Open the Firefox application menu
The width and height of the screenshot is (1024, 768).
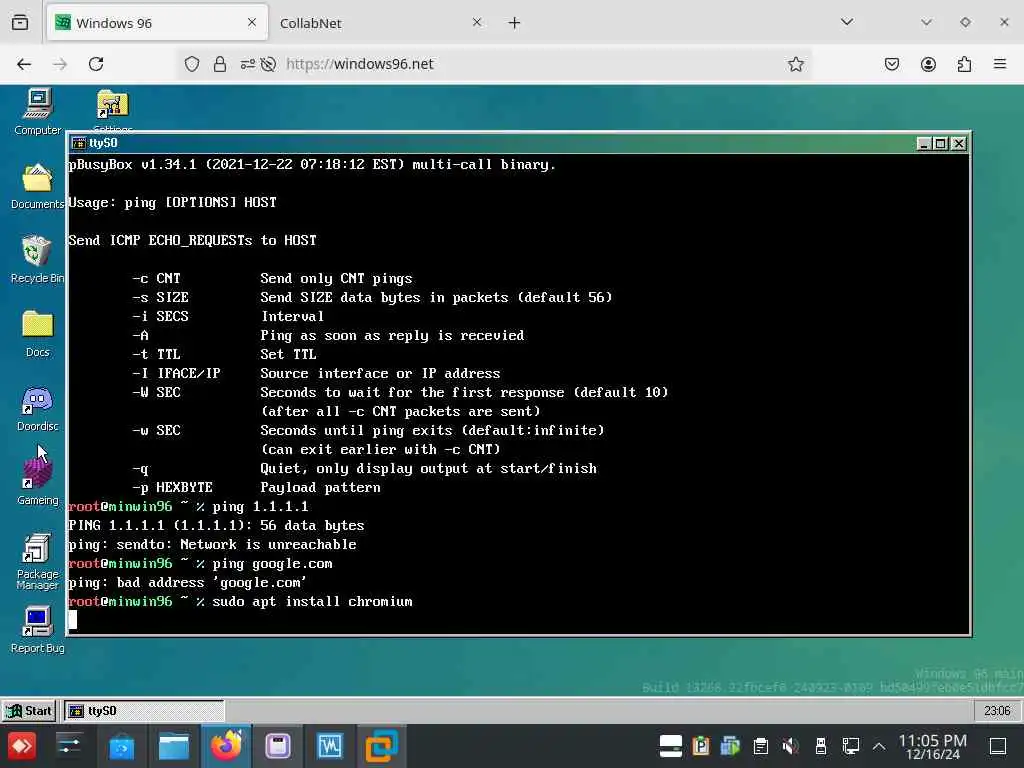click(1000, 64)
